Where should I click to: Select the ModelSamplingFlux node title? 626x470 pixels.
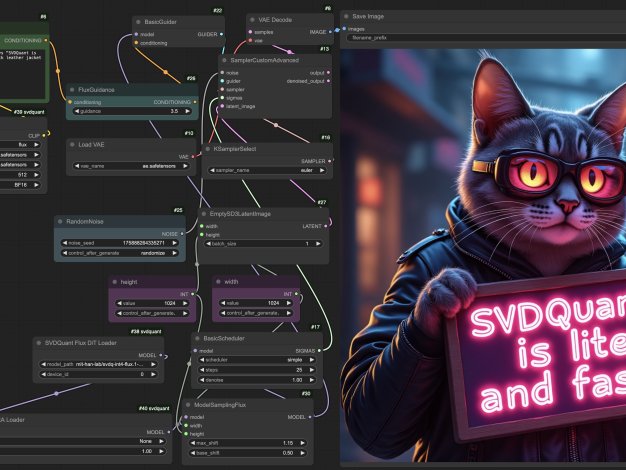[220, 405]
